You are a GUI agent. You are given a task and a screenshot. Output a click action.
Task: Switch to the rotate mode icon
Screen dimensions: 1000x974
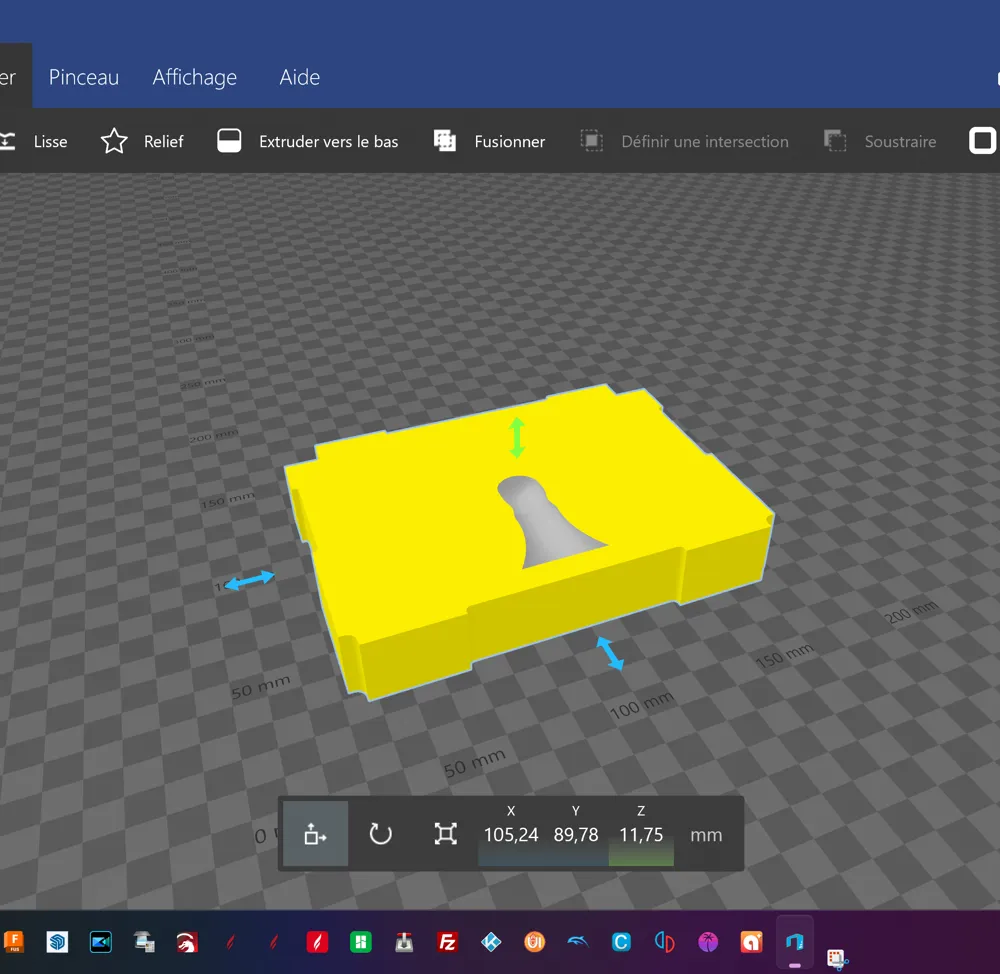pyautogui.click(x=381, y=834)
